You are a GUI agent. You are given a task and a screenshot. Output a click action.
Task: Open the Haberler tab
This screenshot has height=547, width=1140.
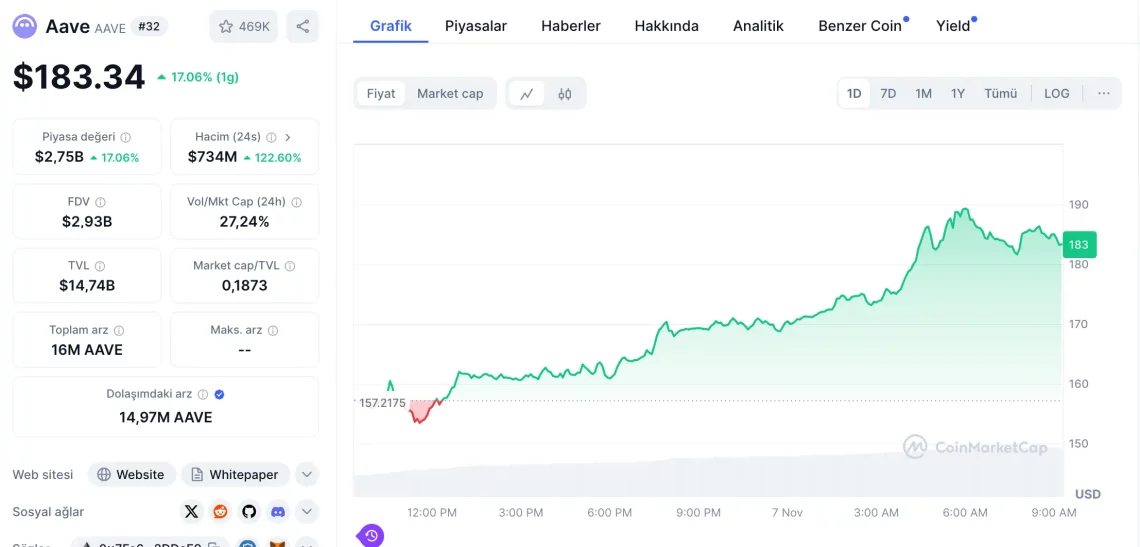(x=571, y=26)
